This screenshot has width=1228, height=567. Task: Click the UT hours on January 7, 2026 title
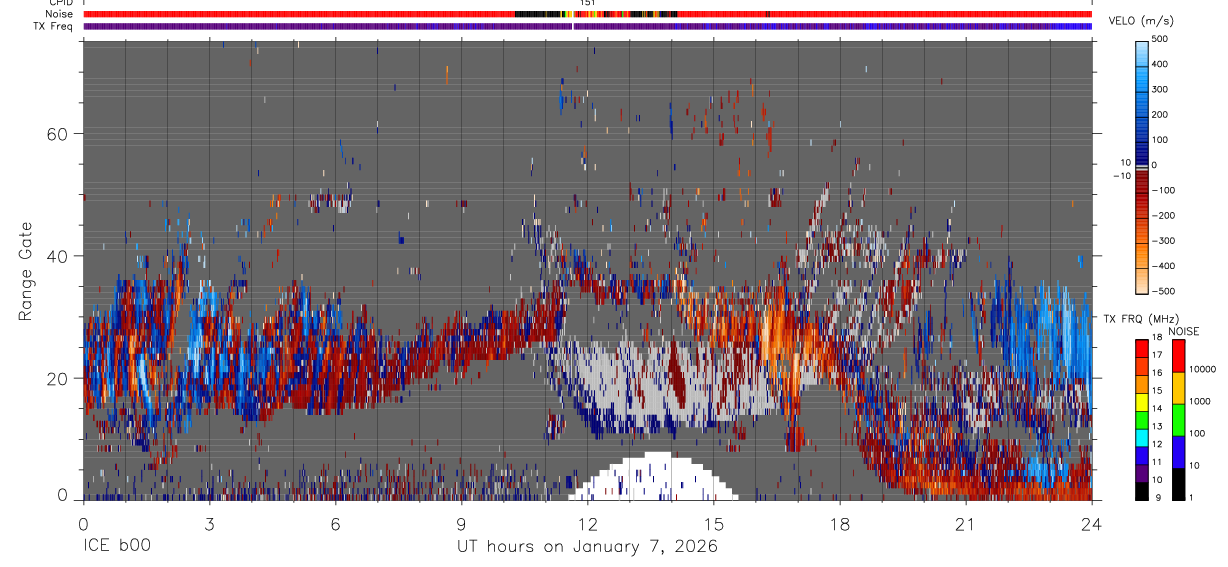(x=587, y=547)
